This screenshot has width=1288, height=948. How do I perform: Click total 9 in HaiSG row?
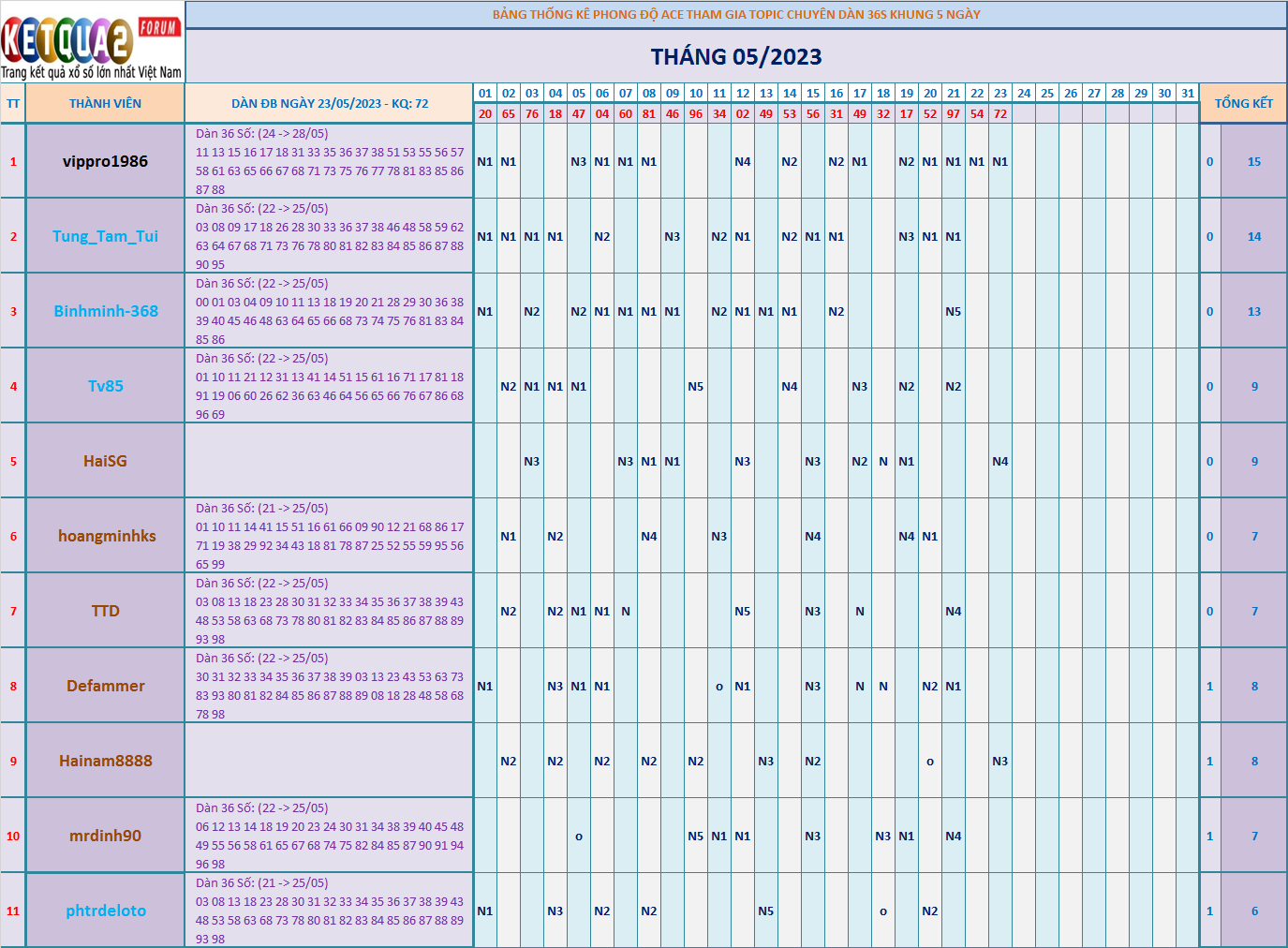coord(1254,461)
